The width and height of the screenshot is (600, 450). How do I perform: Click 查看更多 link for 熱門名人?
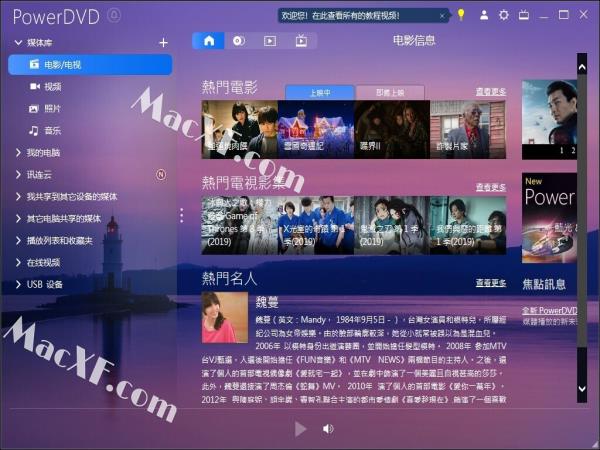(491, 282)
